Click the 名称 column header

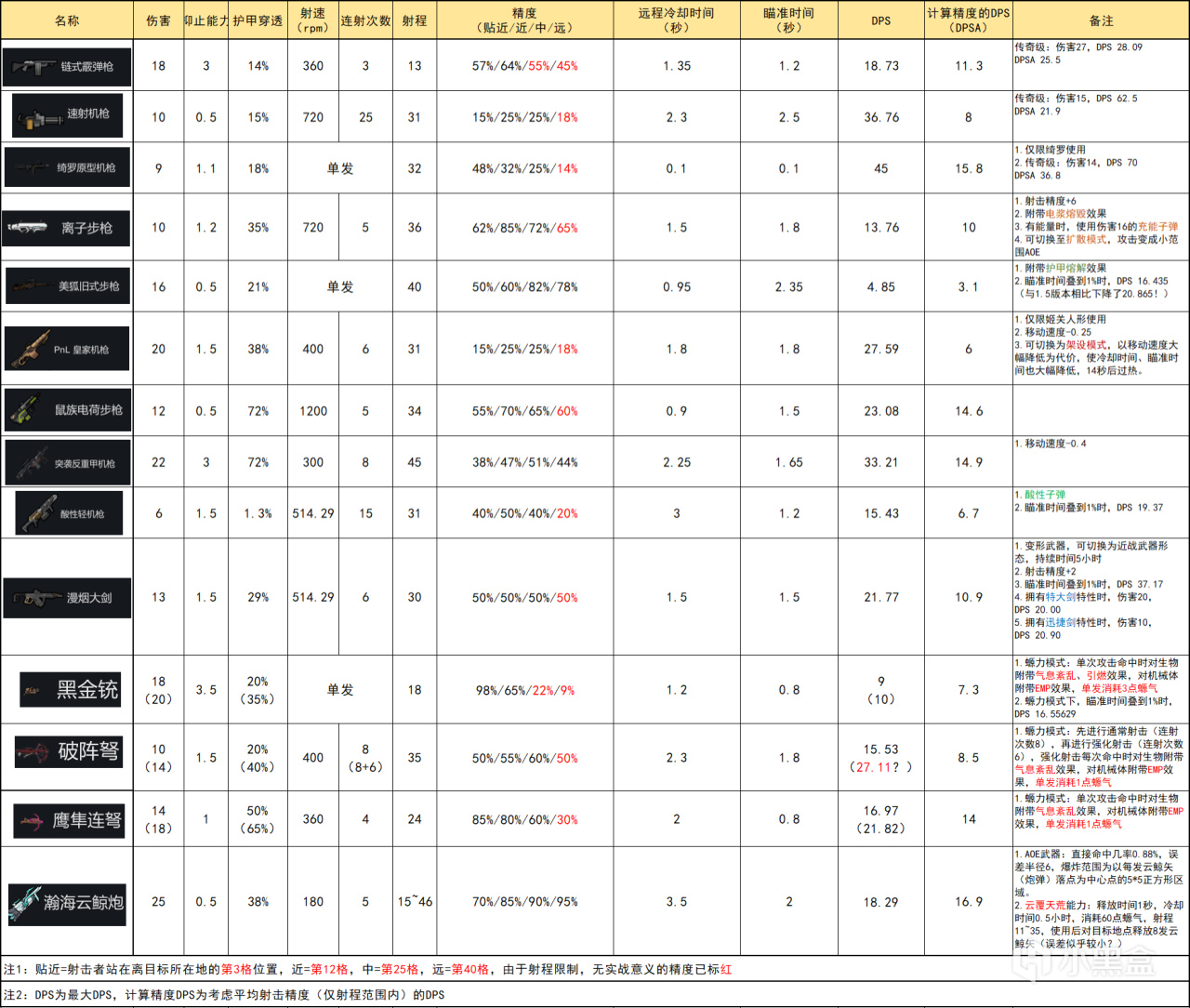point(67,20)
